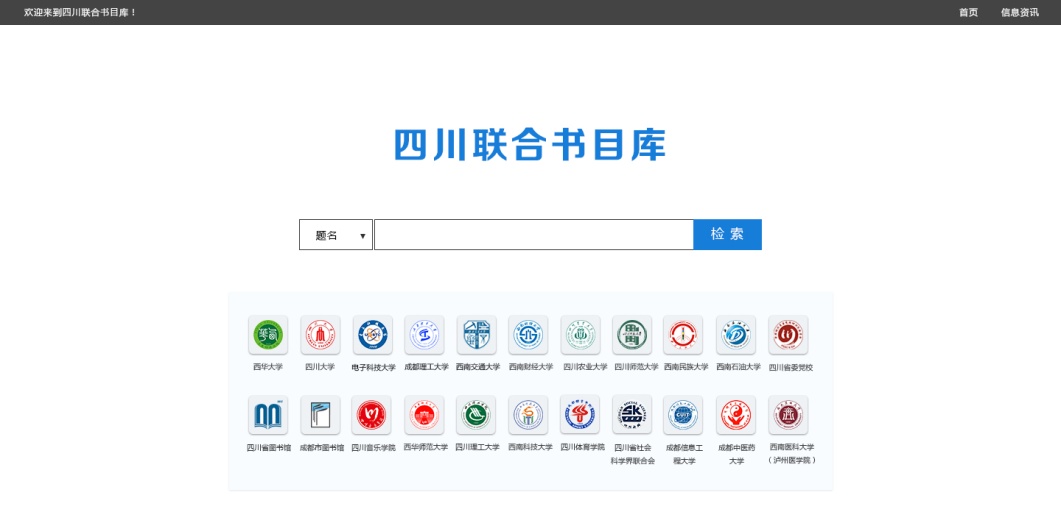Click the 欢迎来到四川联合书目库 welcome text
The image size is (1061, 523).
(x=81, y=12)
